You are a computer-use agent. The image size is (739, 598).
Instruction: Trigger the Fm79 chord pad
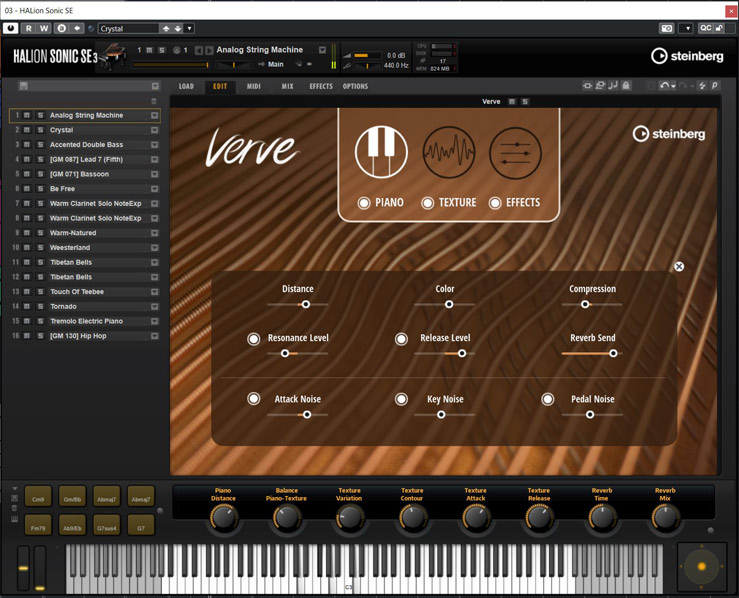[38, 525]
